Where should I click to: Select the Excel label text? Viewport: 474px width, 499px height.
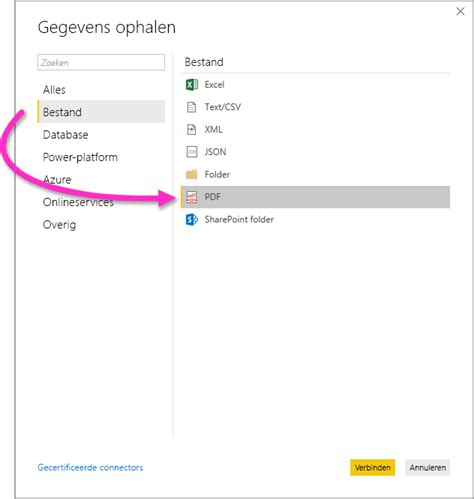214,85
